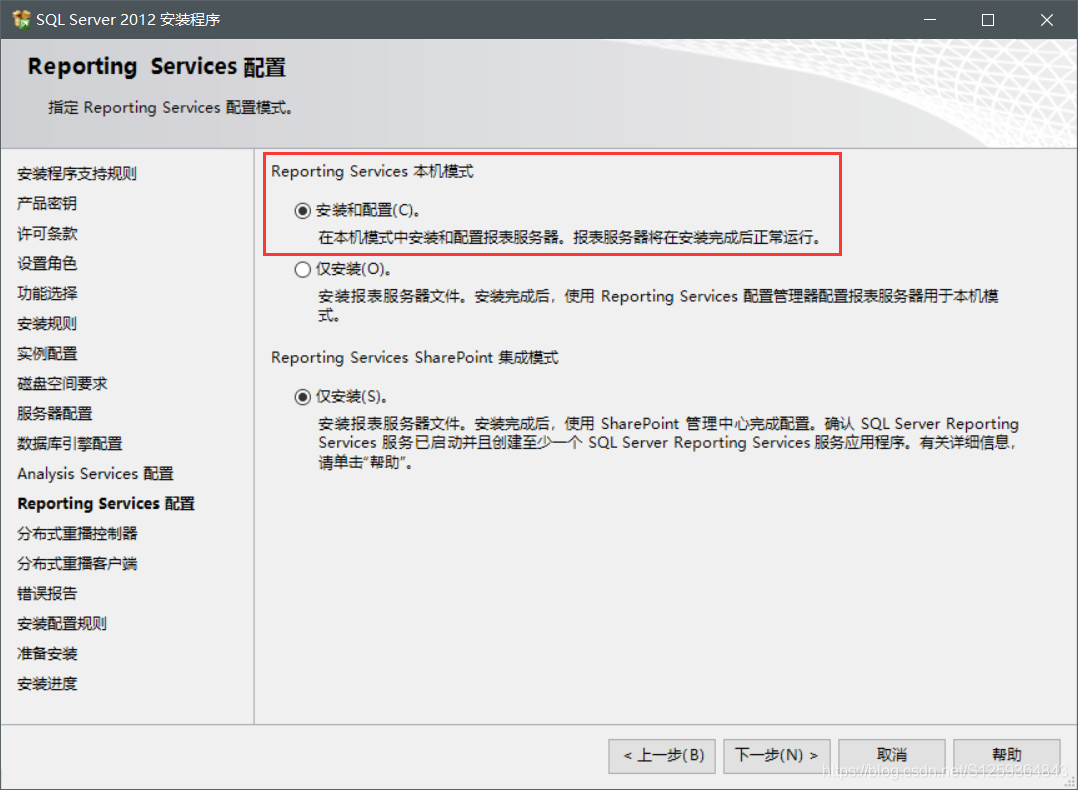Click the 功能选择 step in sidebar

point(47,294)
